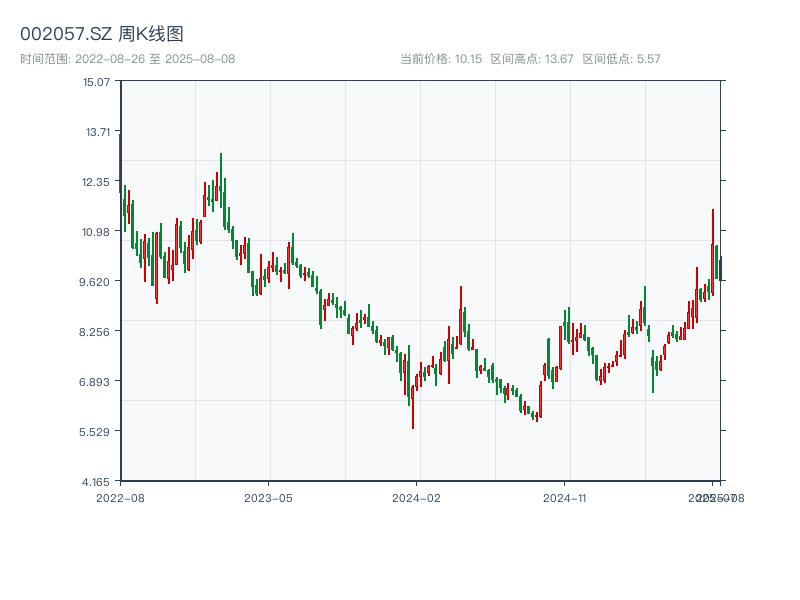Click the 12.35 y-axis label

(x=96, y=182)
